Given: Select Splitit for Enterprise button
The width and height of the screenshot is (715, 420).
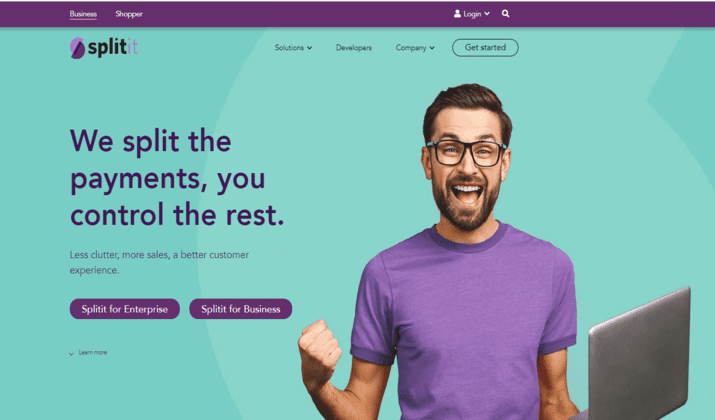Looking at the screenshot, I should 124,309.
